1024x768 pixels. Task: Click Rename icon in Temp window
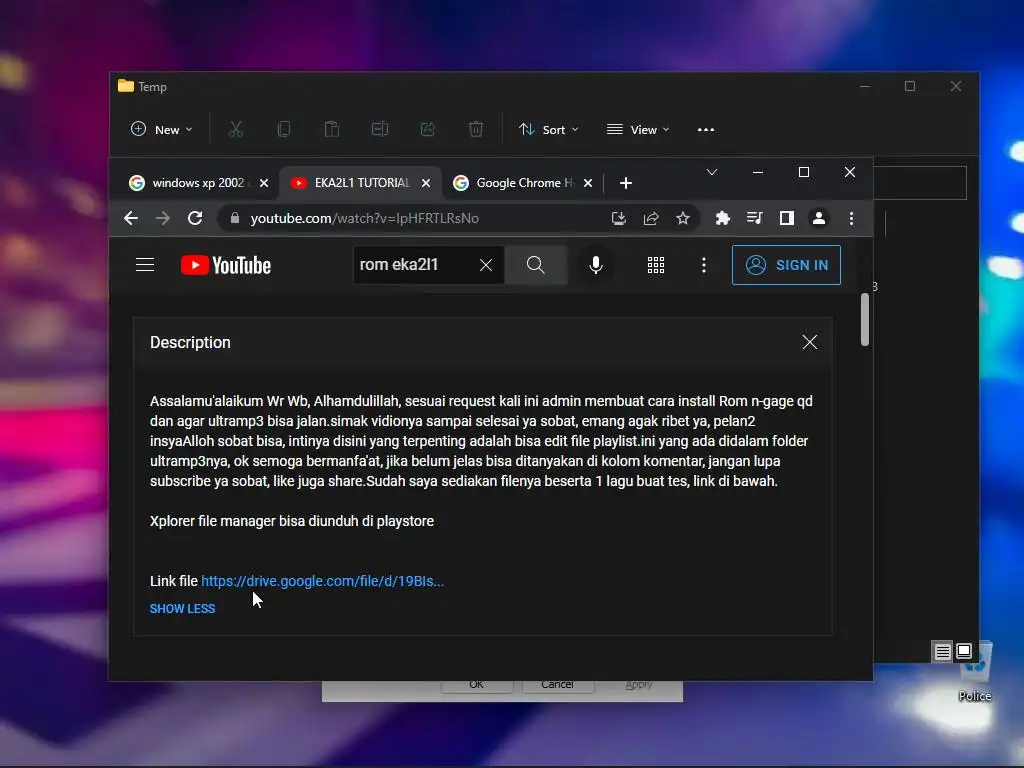[x=379, y=129]
